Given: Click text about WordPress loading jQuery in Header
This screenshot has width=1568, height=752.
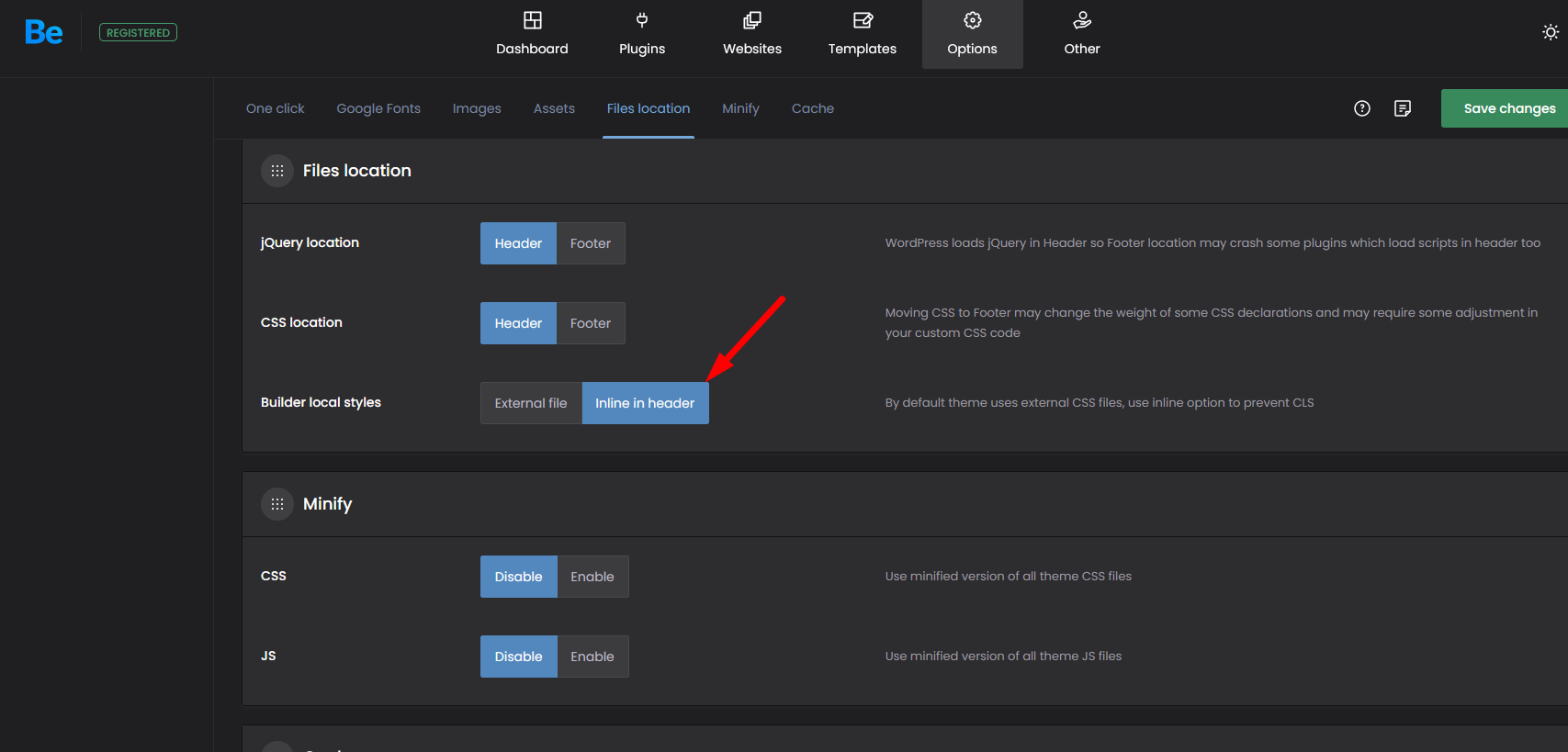Looking at the screenshot, I should tap(1213, 243).
